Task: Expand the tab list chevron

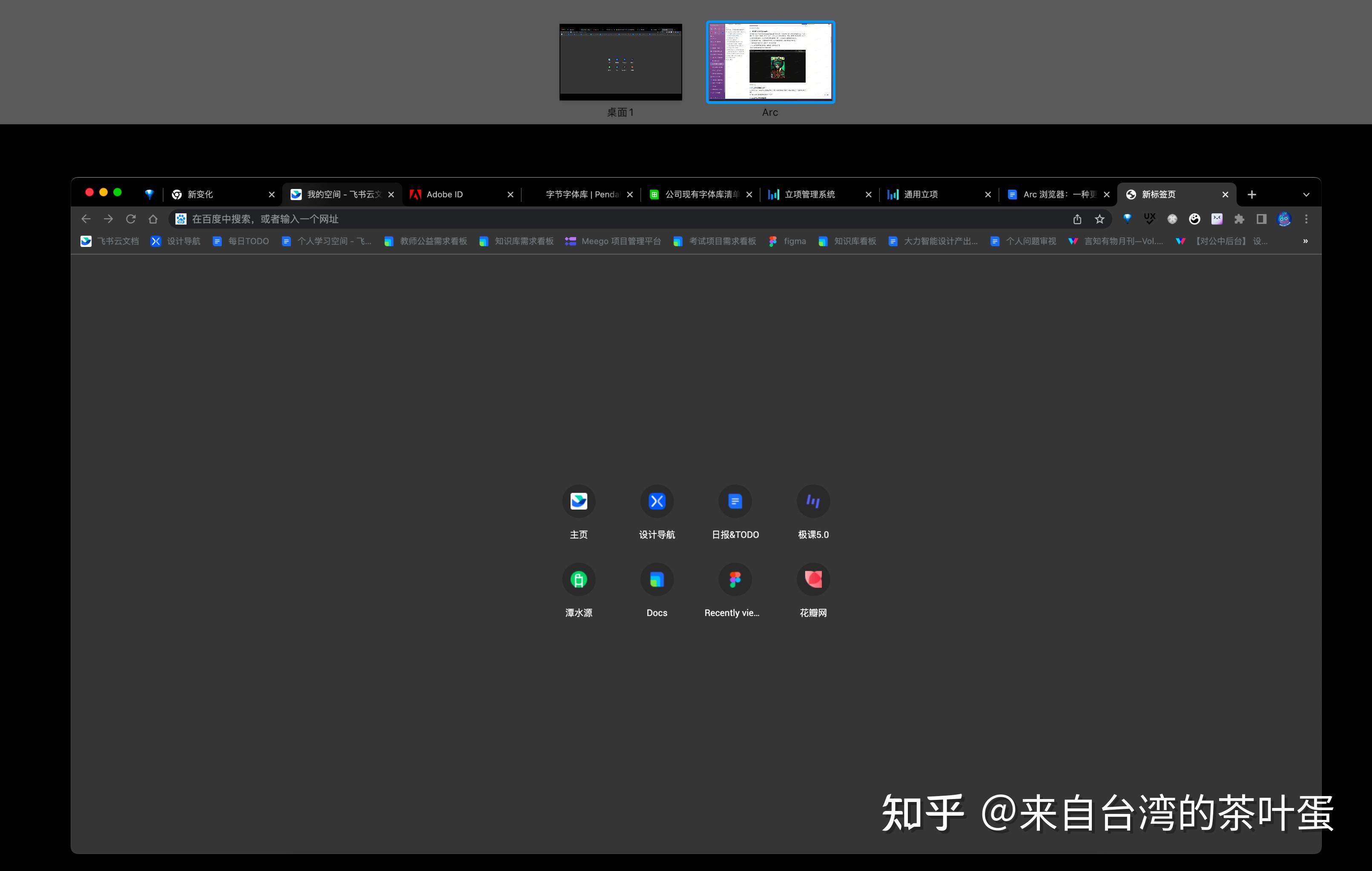Action: point(1306,194)
